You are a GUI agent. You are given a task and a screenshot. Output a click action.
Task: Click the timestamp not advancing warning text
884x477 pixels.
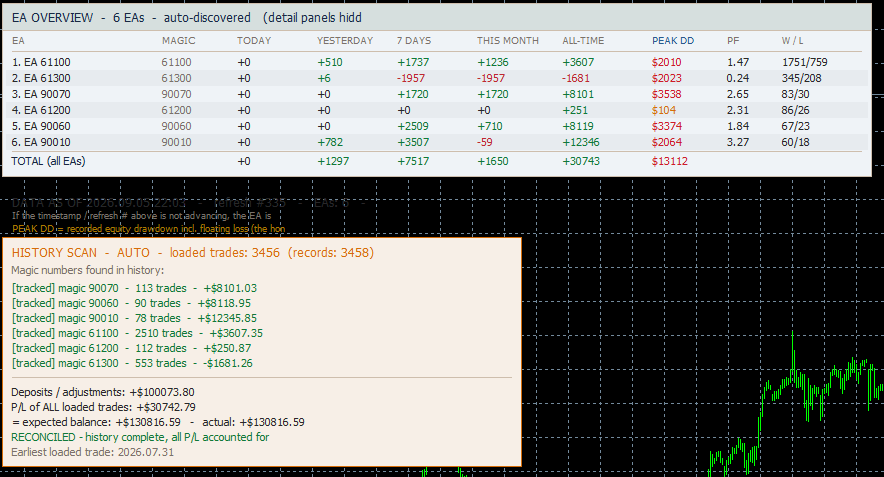coord(142,216)
